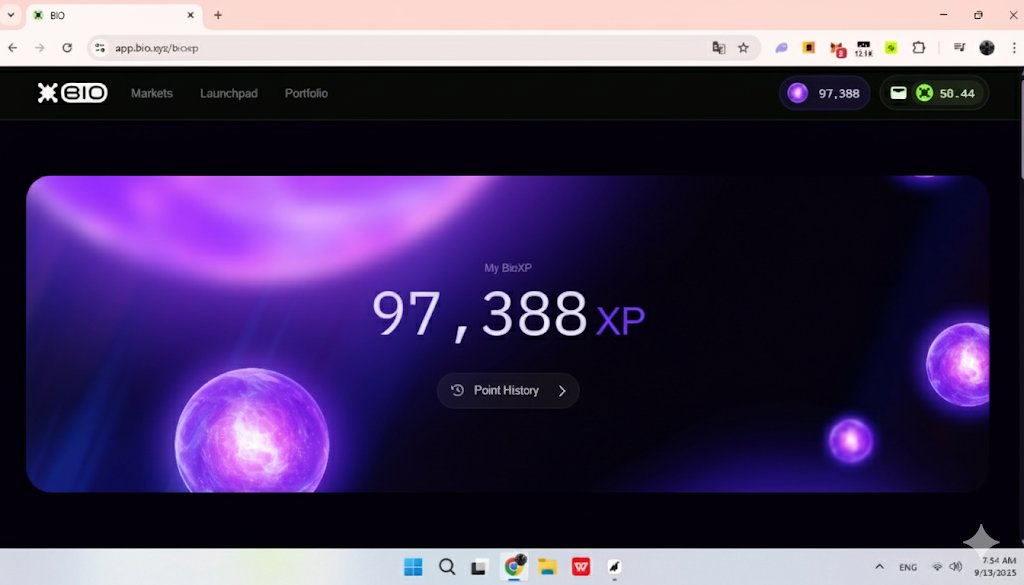The image size is (1024, 585).
Task: Open the Chrome profile avatar
Action: (x=987, y=48)
